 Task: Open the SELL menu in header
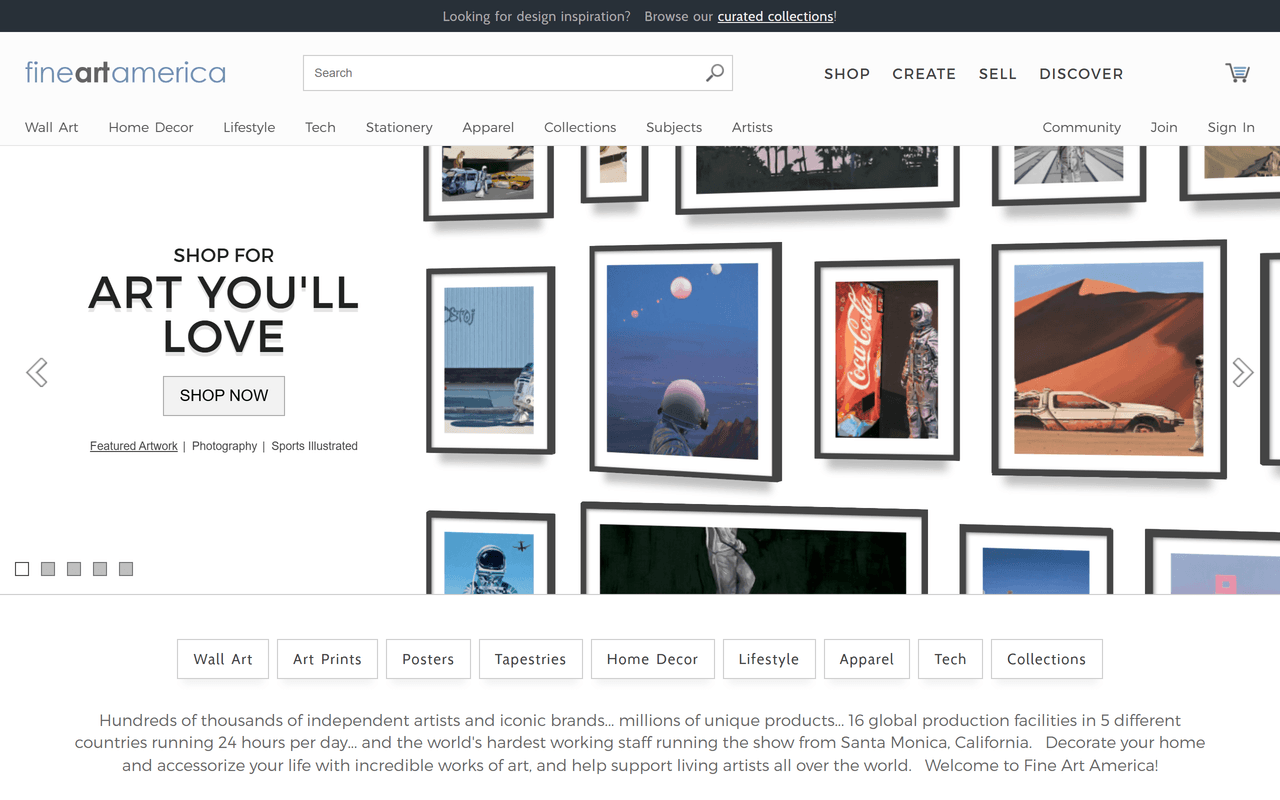click(998, 74)
